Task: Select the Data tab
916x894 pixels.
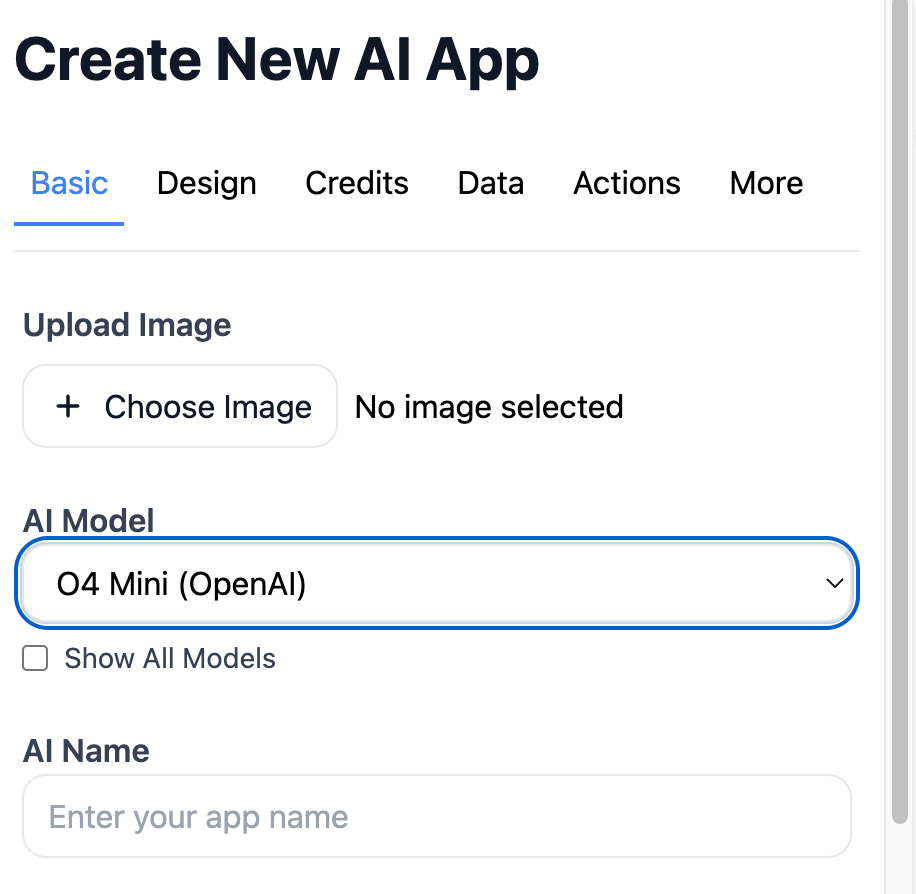Action: tap(491, 183)
